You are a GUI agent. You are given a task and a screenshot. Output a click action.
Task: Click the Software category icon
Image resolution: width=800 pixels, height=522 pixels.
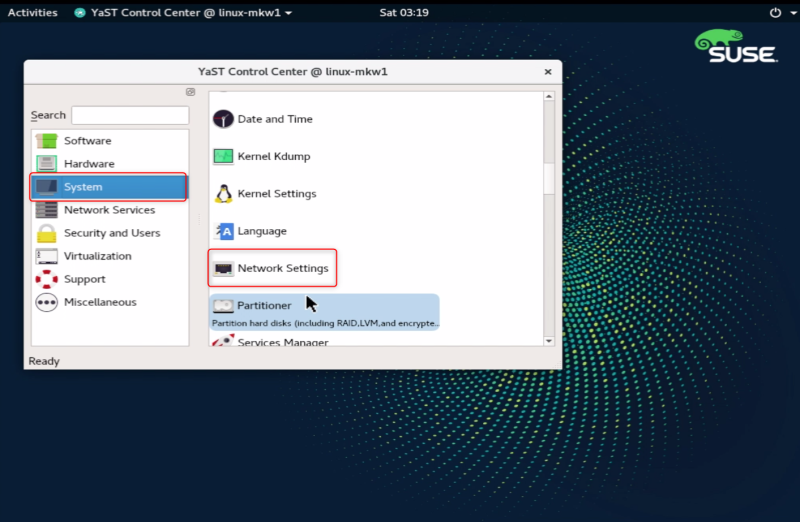click(x=46, y=141)
